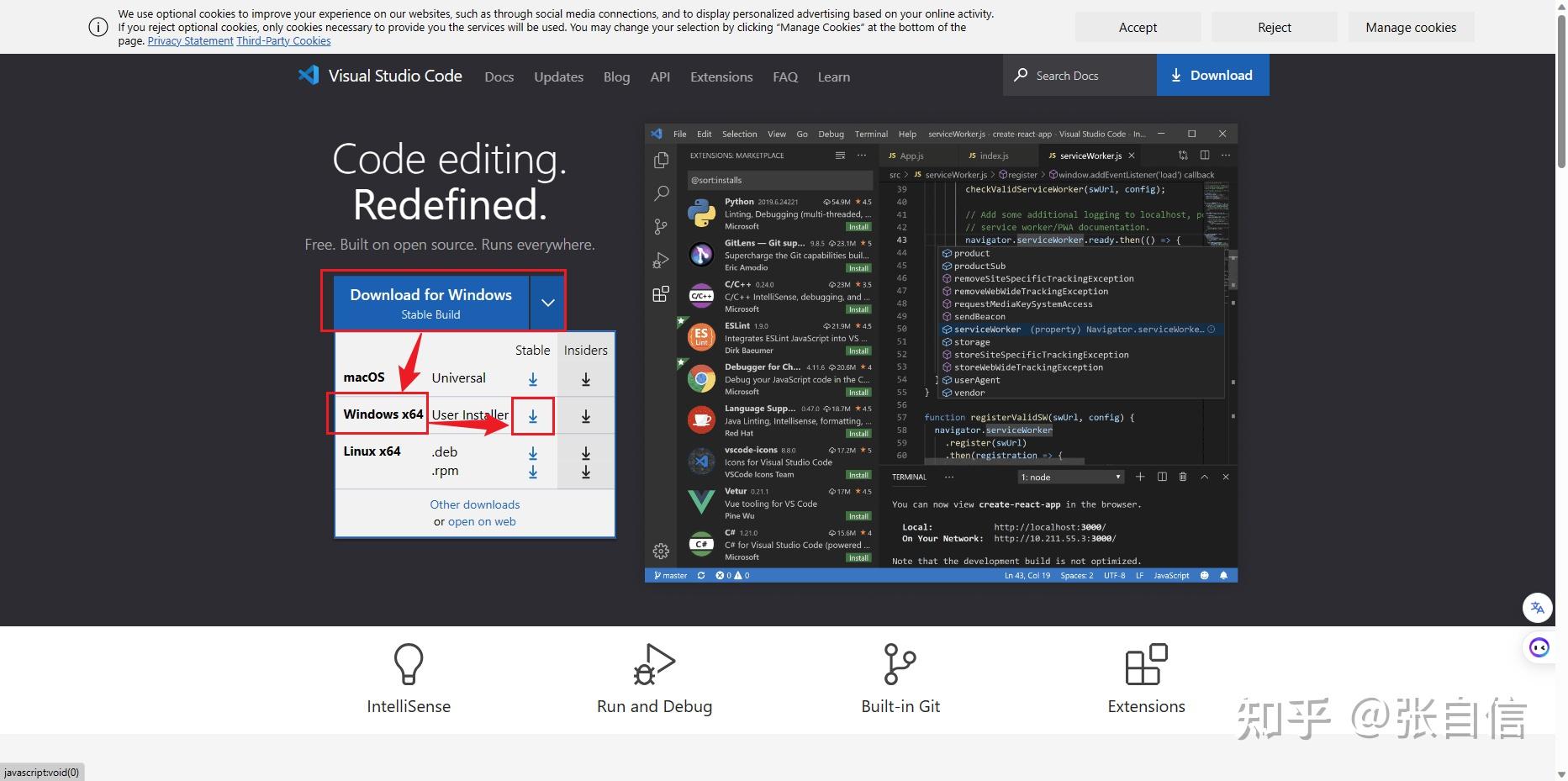This screenshot has width=1568, height=781.
Task: Click the new terminal plus icon
Action: coord(1140,477)
